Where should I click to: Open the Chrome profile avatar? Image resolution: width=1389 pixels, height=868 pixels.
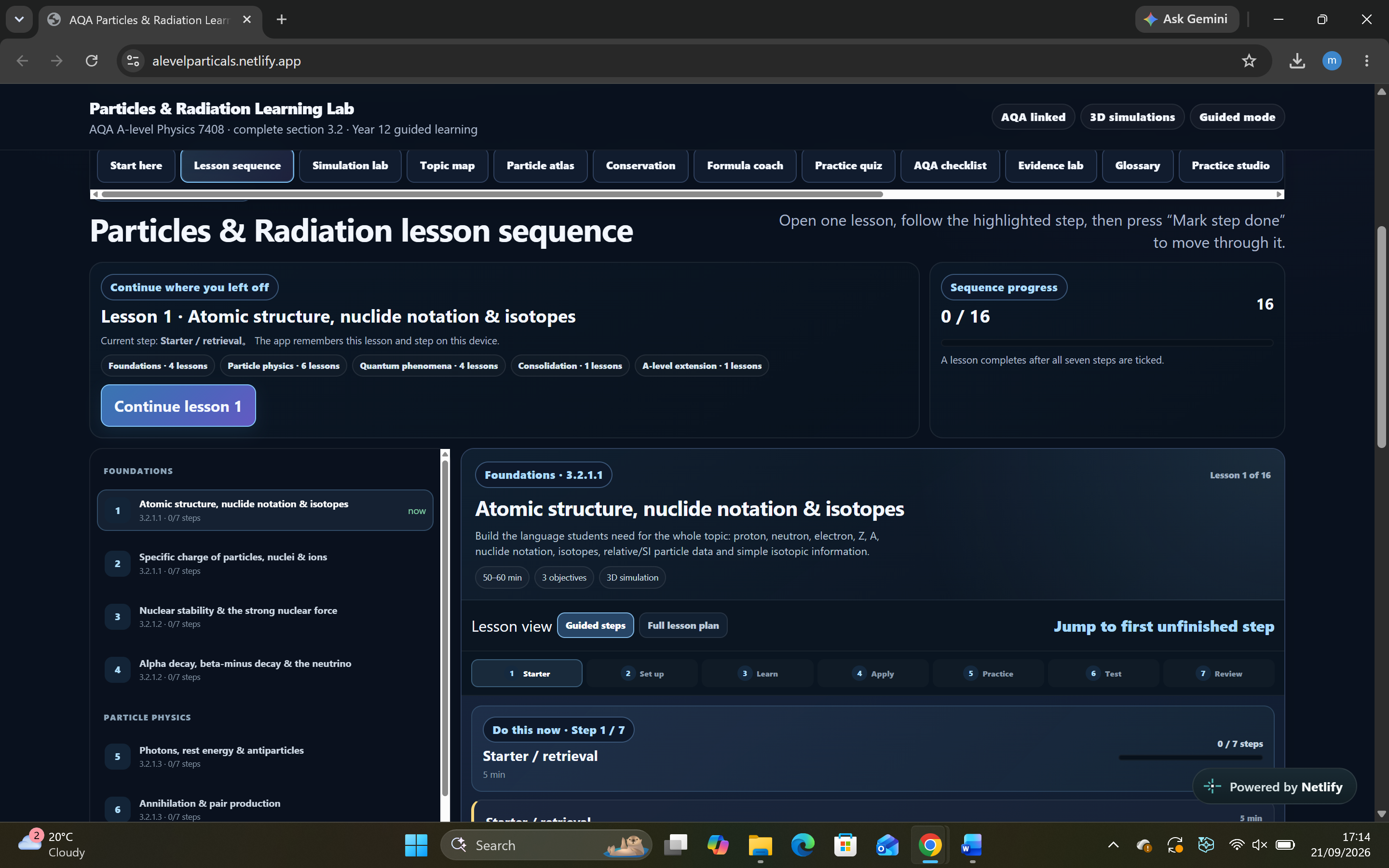(1332, 61)
